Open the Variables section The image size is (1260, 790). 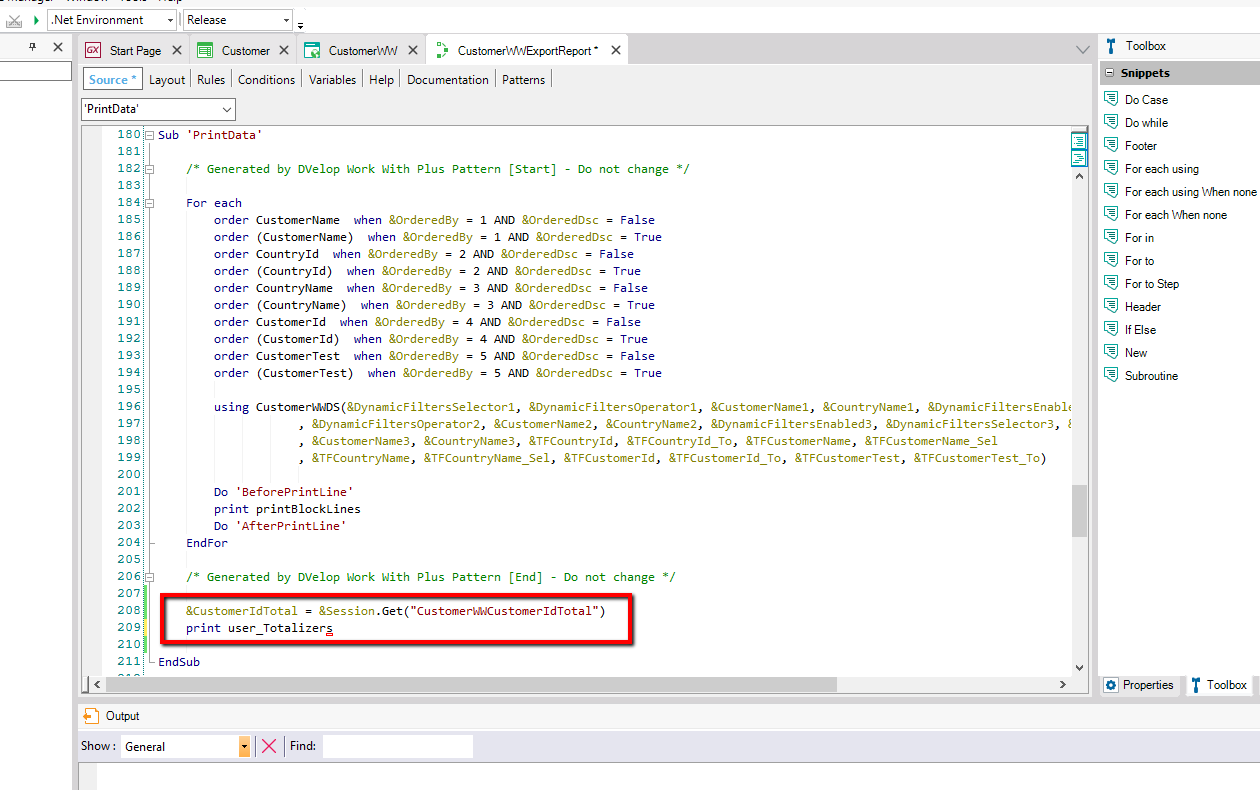click(x=332, y=80)
